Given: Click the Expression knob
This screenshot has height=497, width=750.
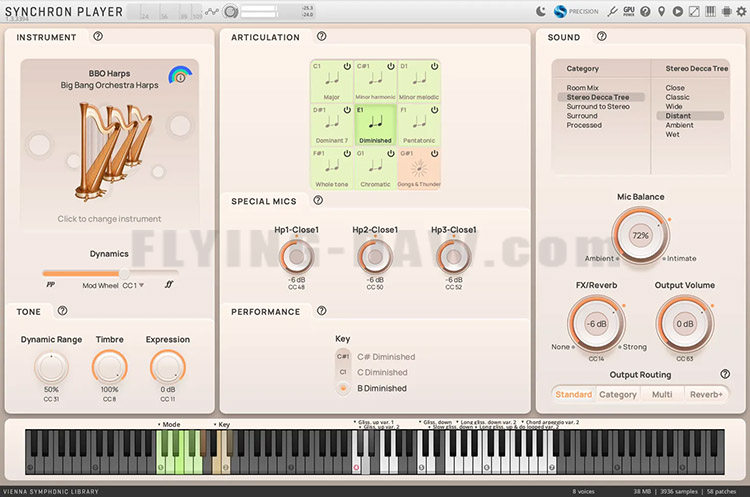Looking at the screenshot, I should (x=167, y=367).
